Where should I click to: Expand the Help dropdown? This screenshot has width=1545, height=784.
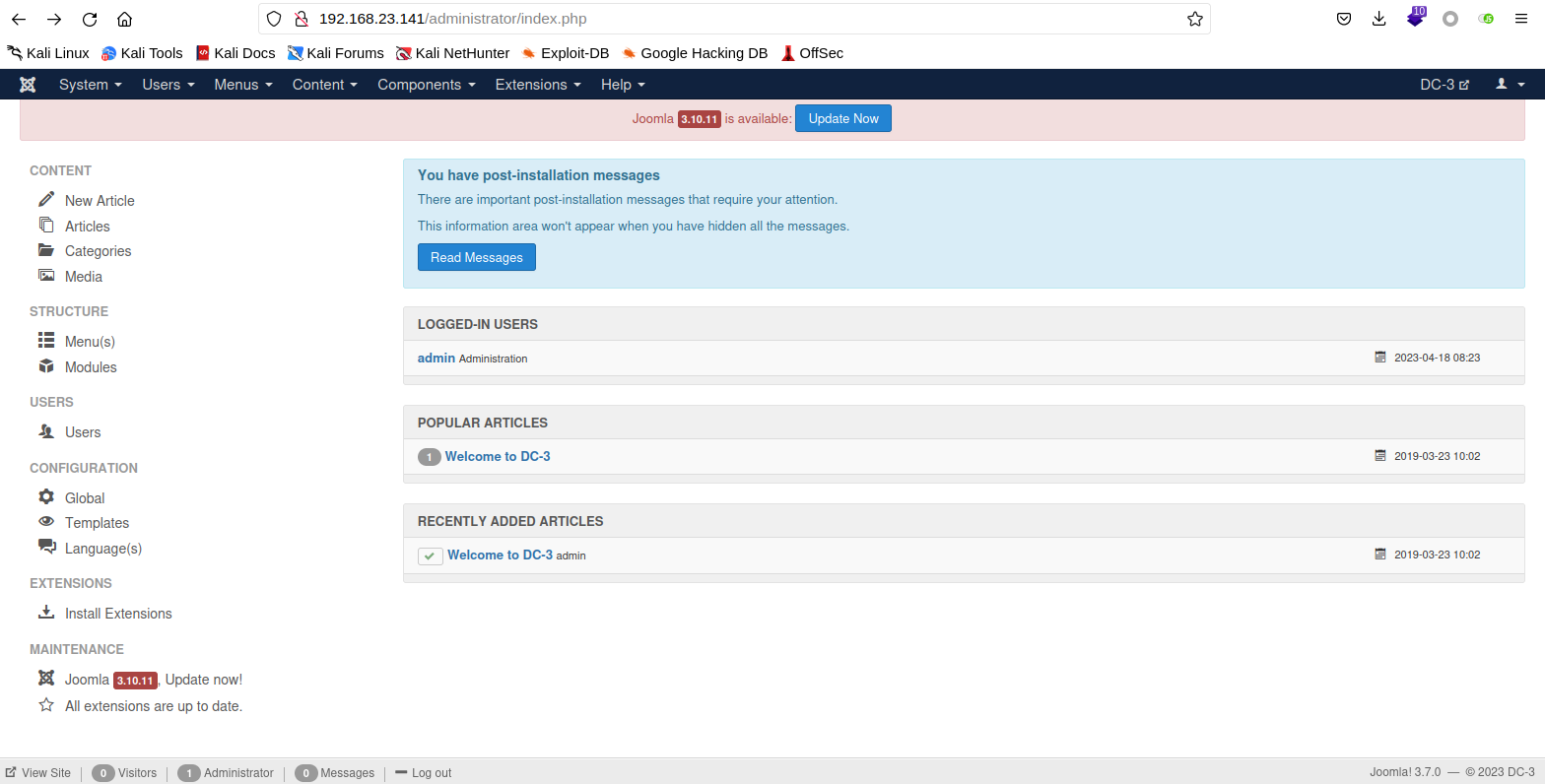[x=623, y=85]
